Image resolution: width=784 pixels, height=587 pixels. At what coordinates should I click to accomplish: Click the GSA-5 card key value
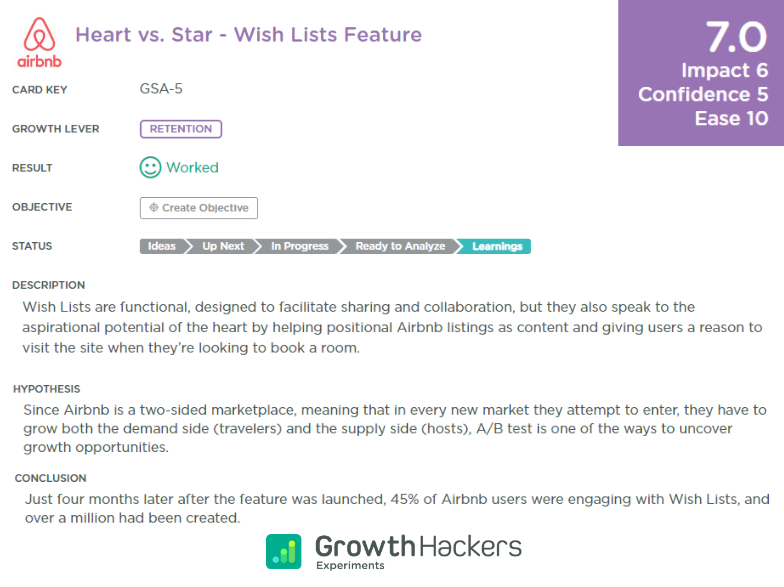coord(161,89)
